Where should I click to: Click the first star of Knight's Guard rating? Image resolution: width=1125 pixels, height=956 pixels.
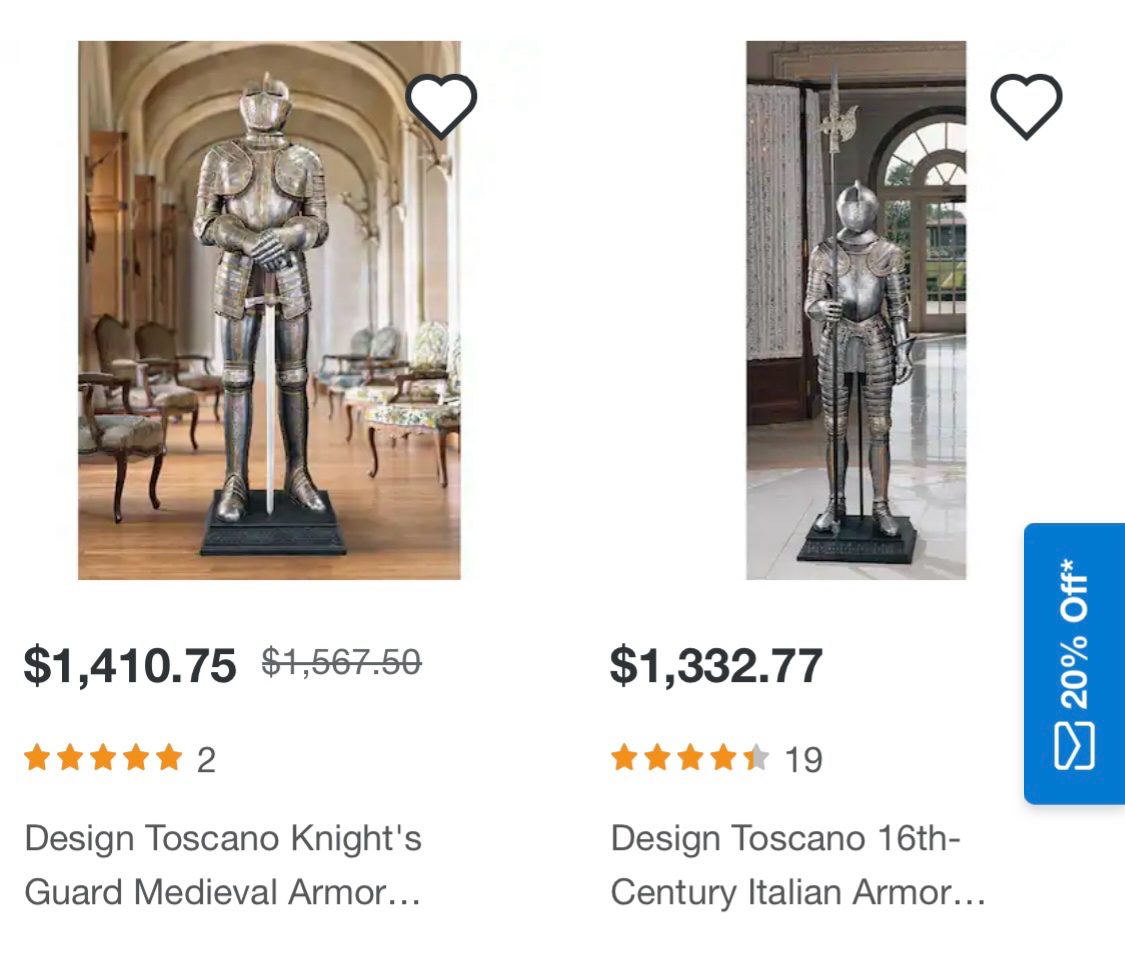point(38,758)
